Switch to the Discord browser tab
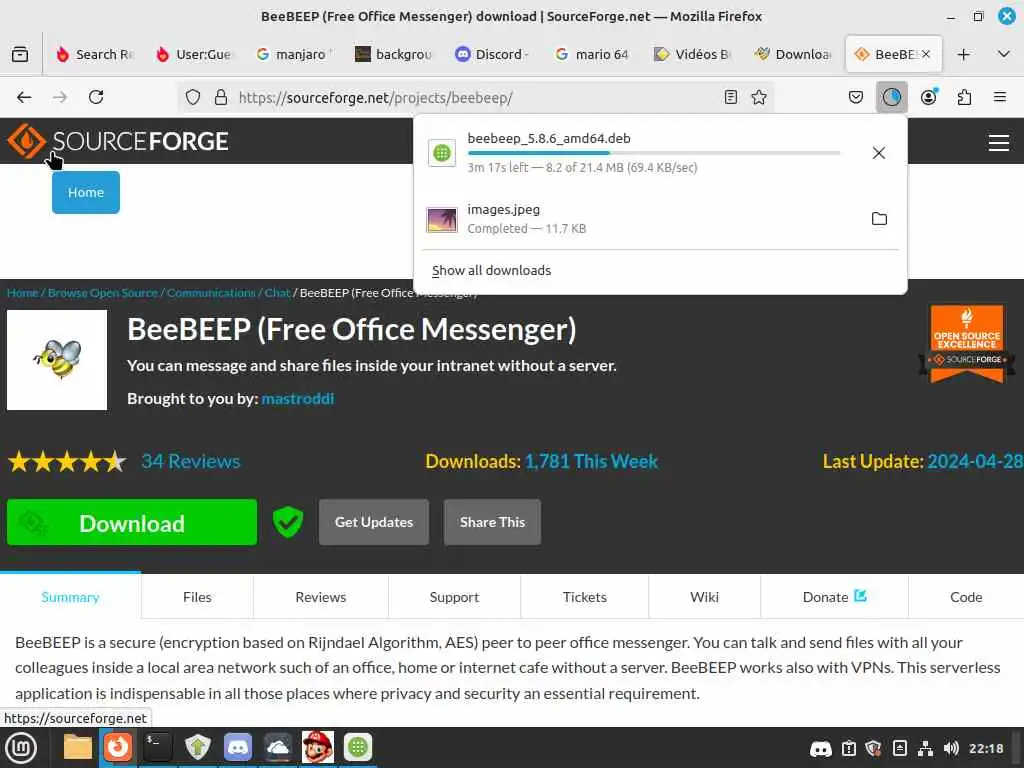This screenshot has width=1024, height=768. (x=492, y=54)
